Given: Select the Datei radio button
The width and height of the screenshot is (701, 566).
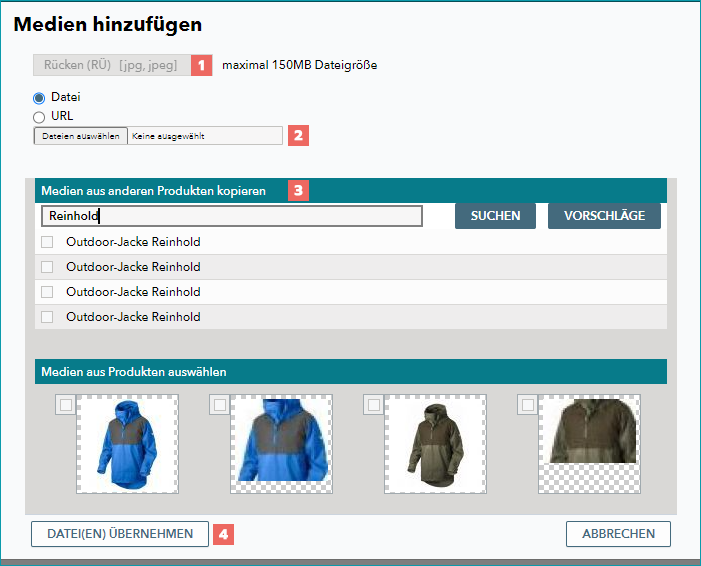Looking at the screenshot, I should tap(39, 97).
